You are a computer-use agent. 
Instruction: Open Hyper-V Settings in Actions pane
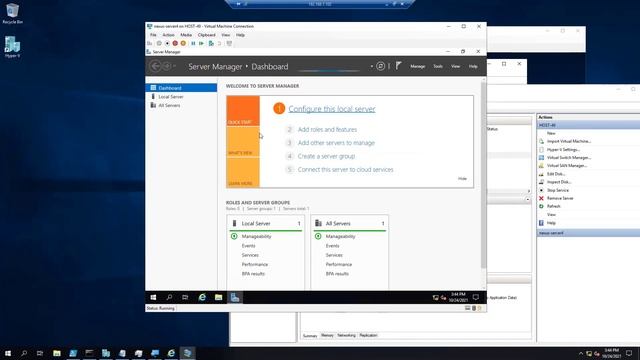pos(563,149)
